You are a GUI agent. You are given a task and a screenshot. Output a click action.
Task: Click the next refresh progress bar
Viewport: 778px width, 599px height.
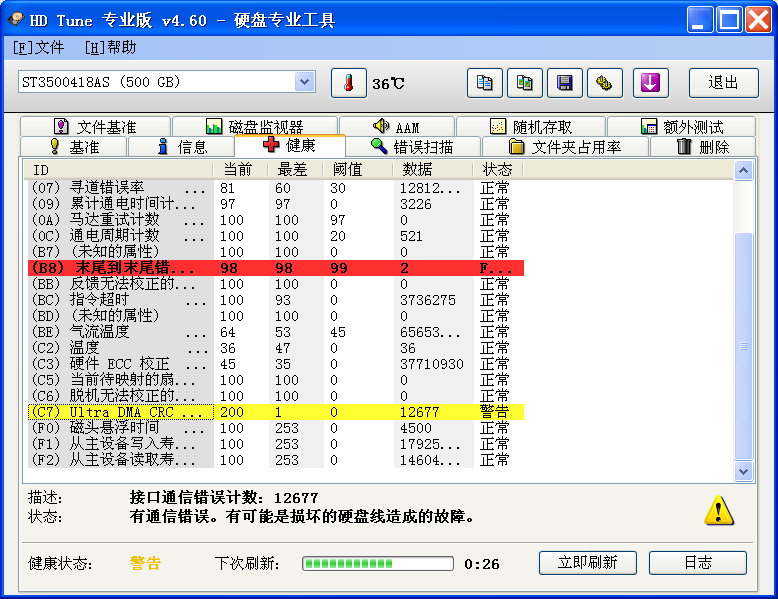[x=378, y=563]
